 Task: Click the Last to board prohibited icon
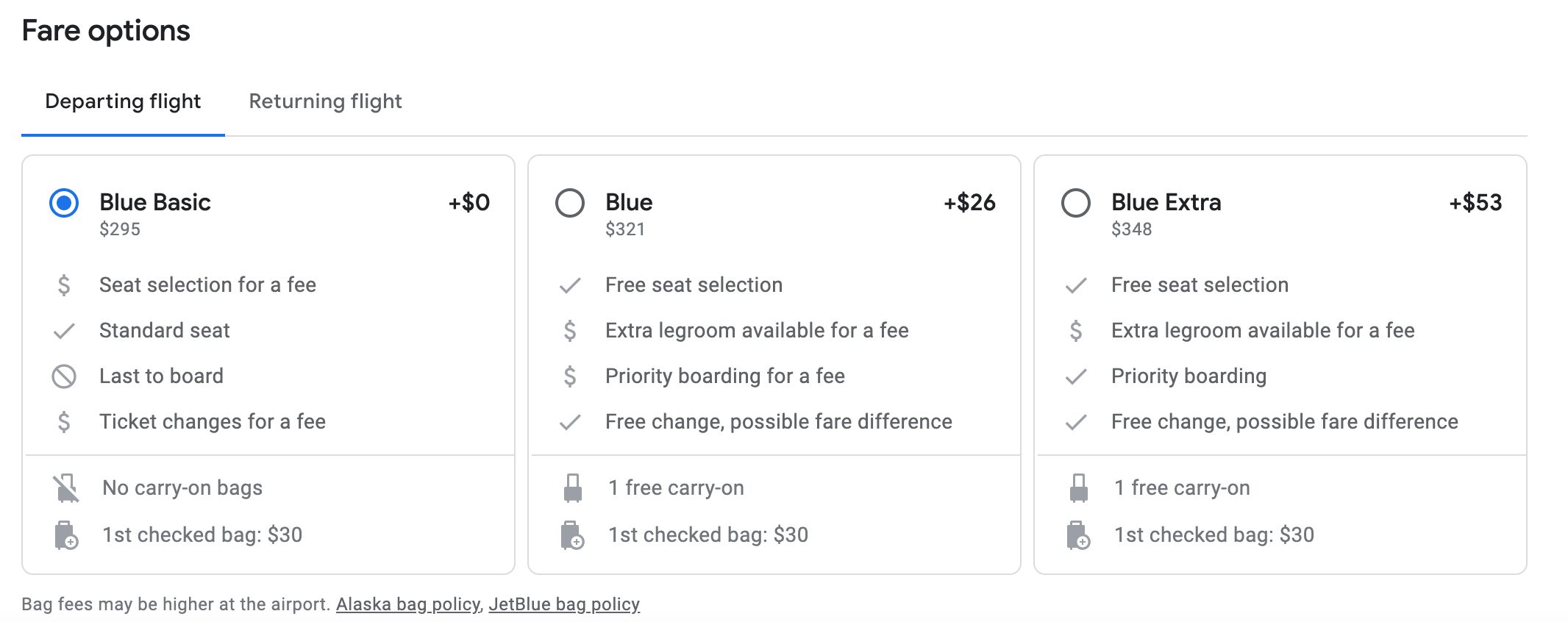pyautogui.click(x=64, y=376)
